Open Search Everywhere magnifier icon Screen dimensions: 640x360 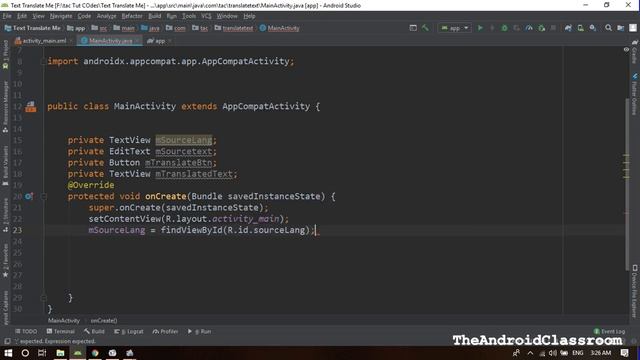[x=608, y=28]
